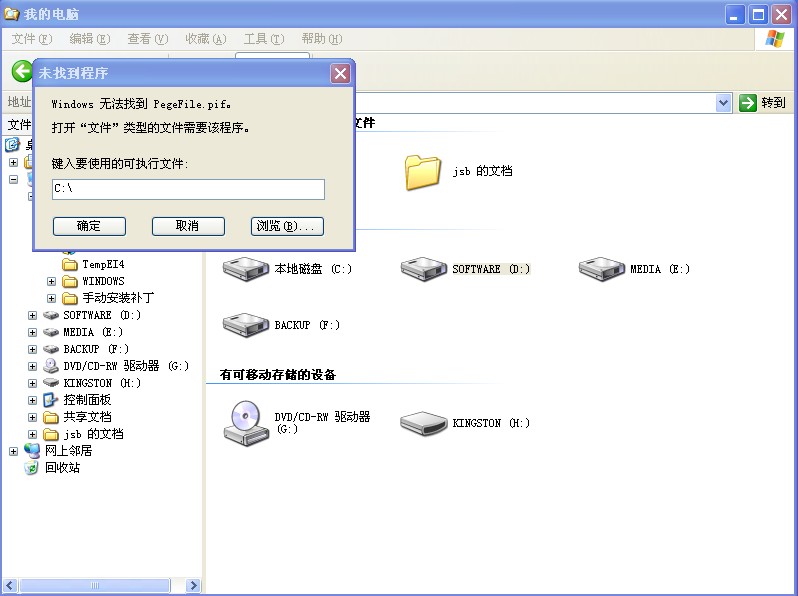
Task: Click the green 转到 Go arrow icon
Action: 748,103
